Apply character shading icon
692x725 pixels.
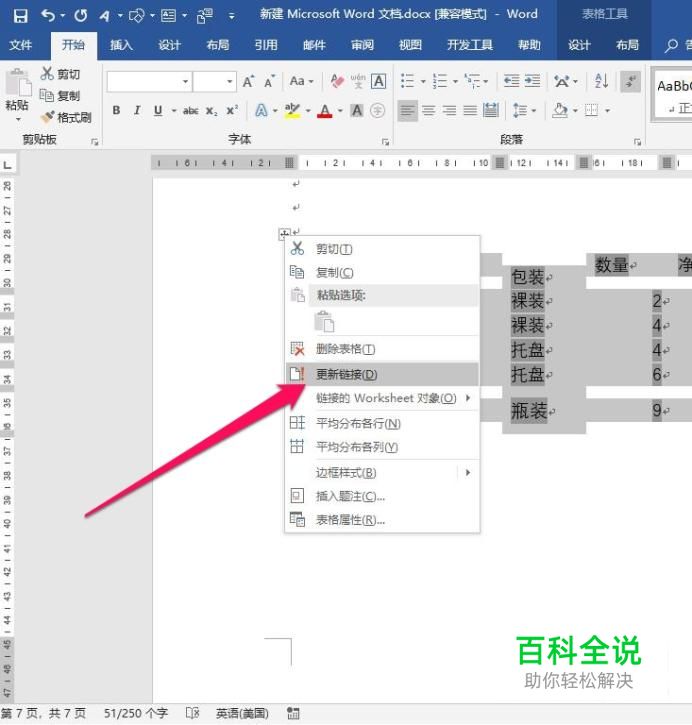pyautogui.click(x=357, y=111)
